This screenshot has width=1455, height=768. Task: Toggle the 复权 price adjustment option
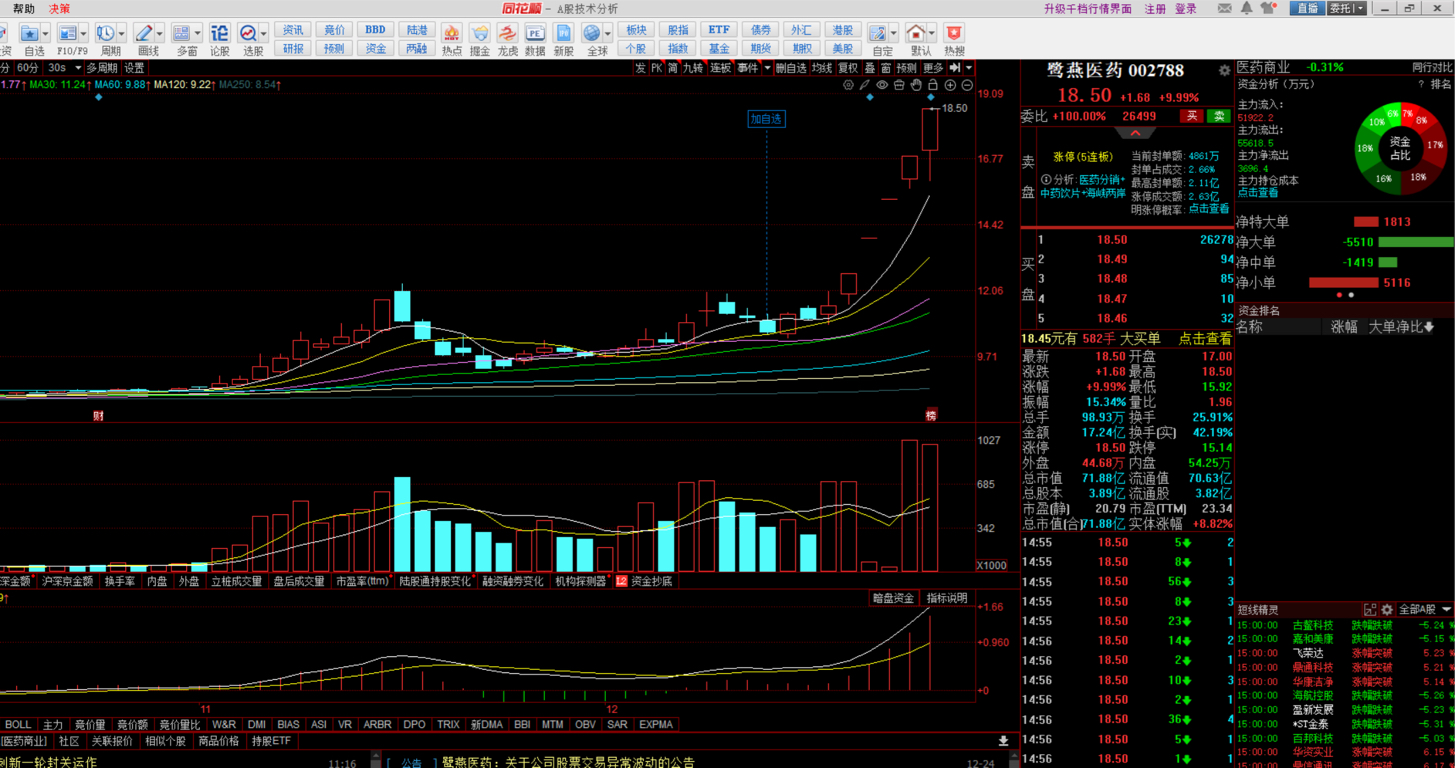click(x=848, y=68)
